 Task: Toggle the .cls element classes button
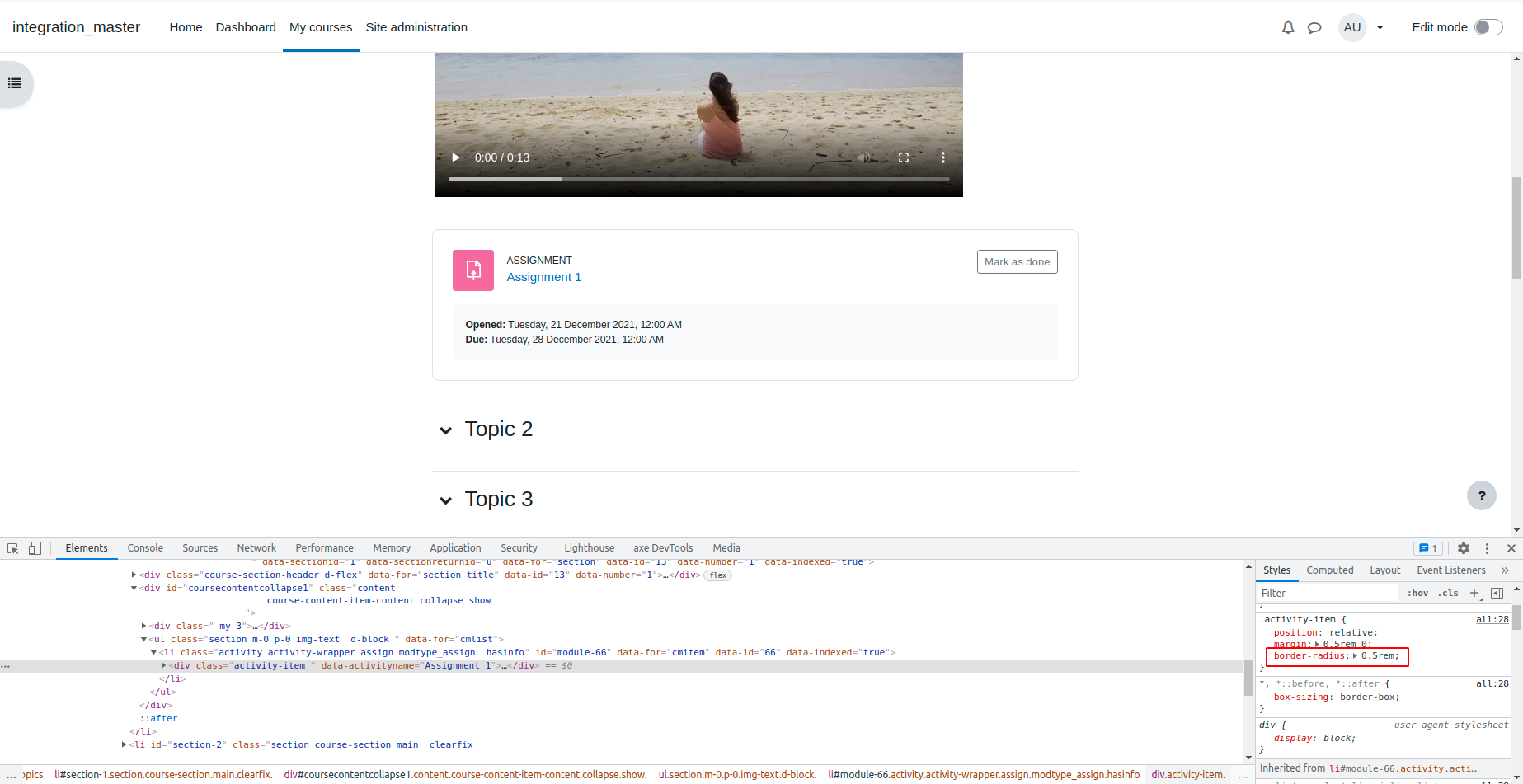(1448, 593)
